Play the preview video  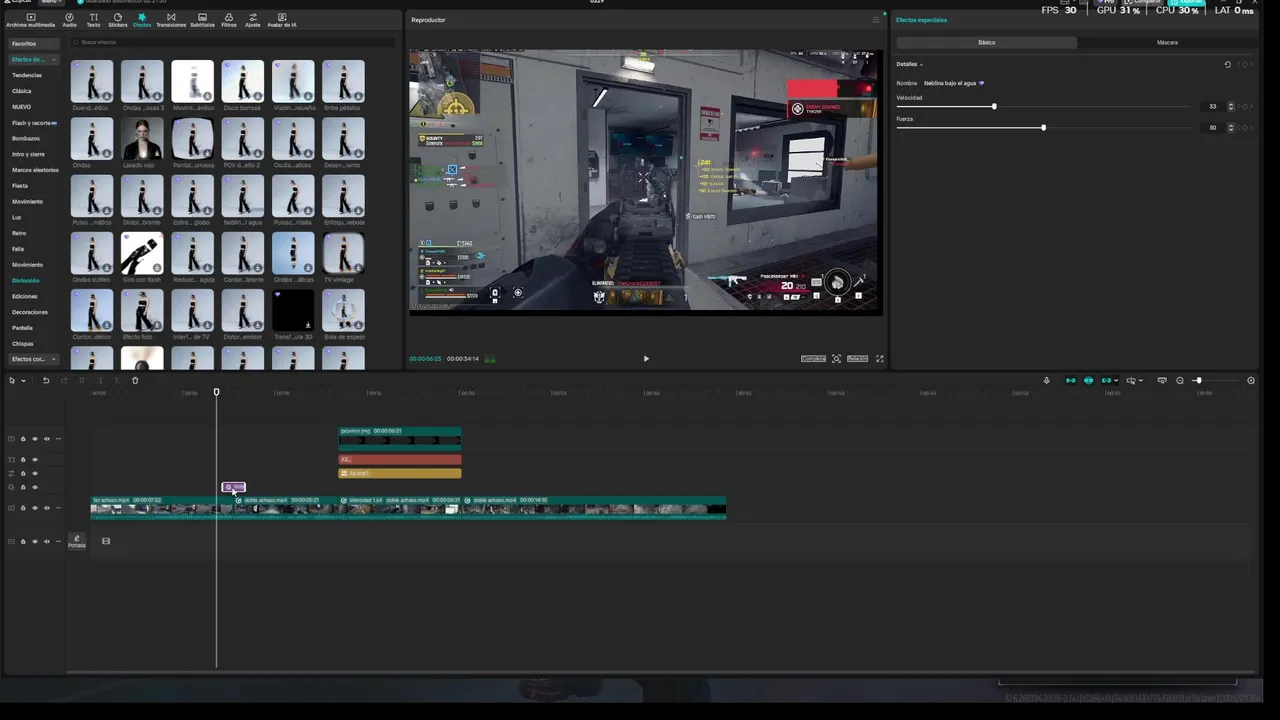pyautogui.click(x=646, y=359)
